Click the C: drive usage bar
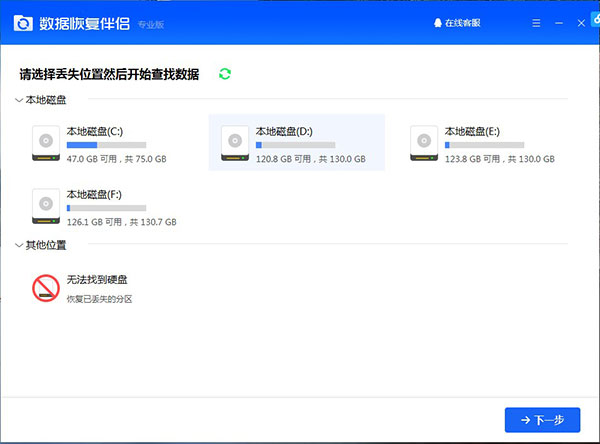600x444 pixels. click(106, 145)
